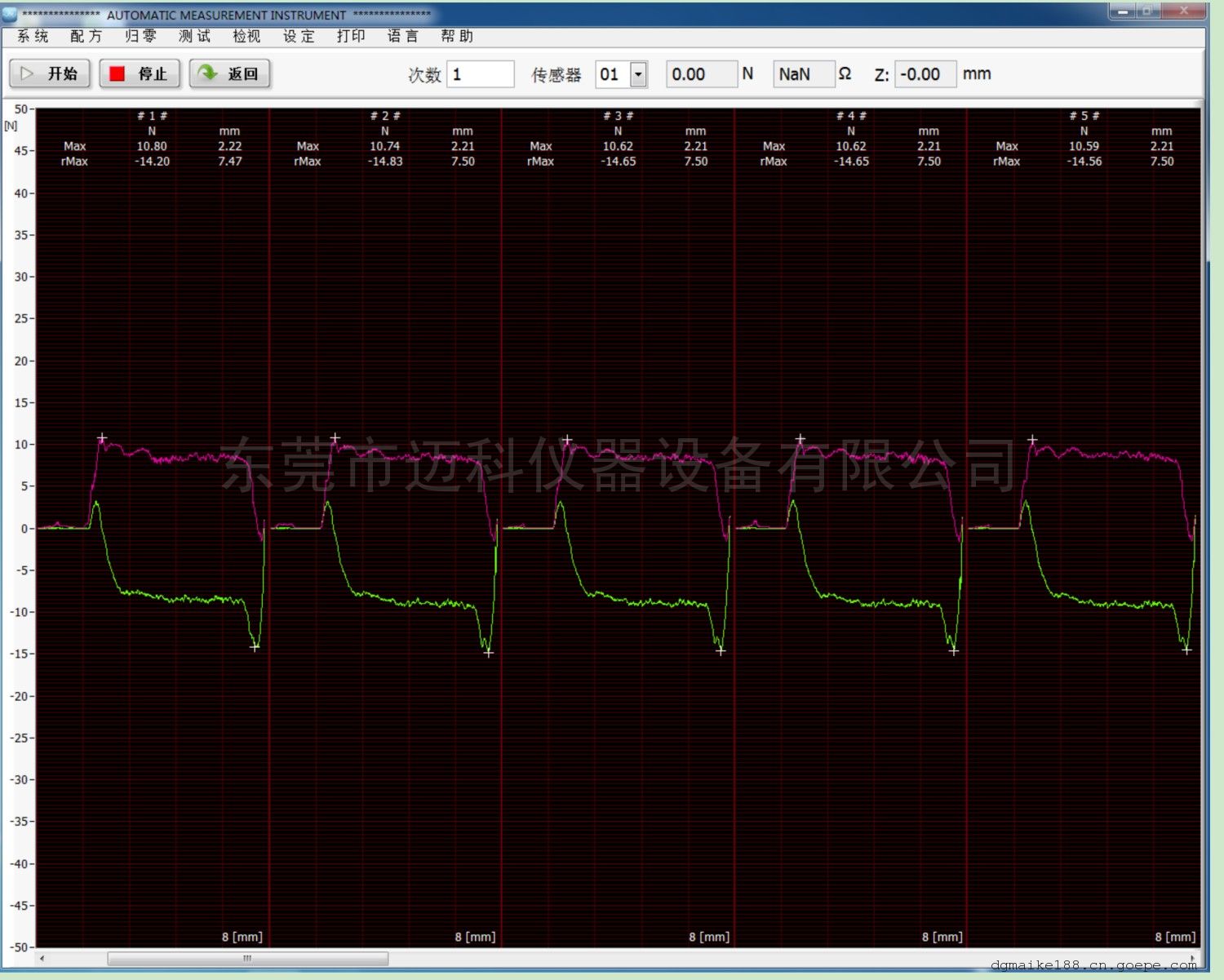Click the 开始 start button

coord(50,74)
